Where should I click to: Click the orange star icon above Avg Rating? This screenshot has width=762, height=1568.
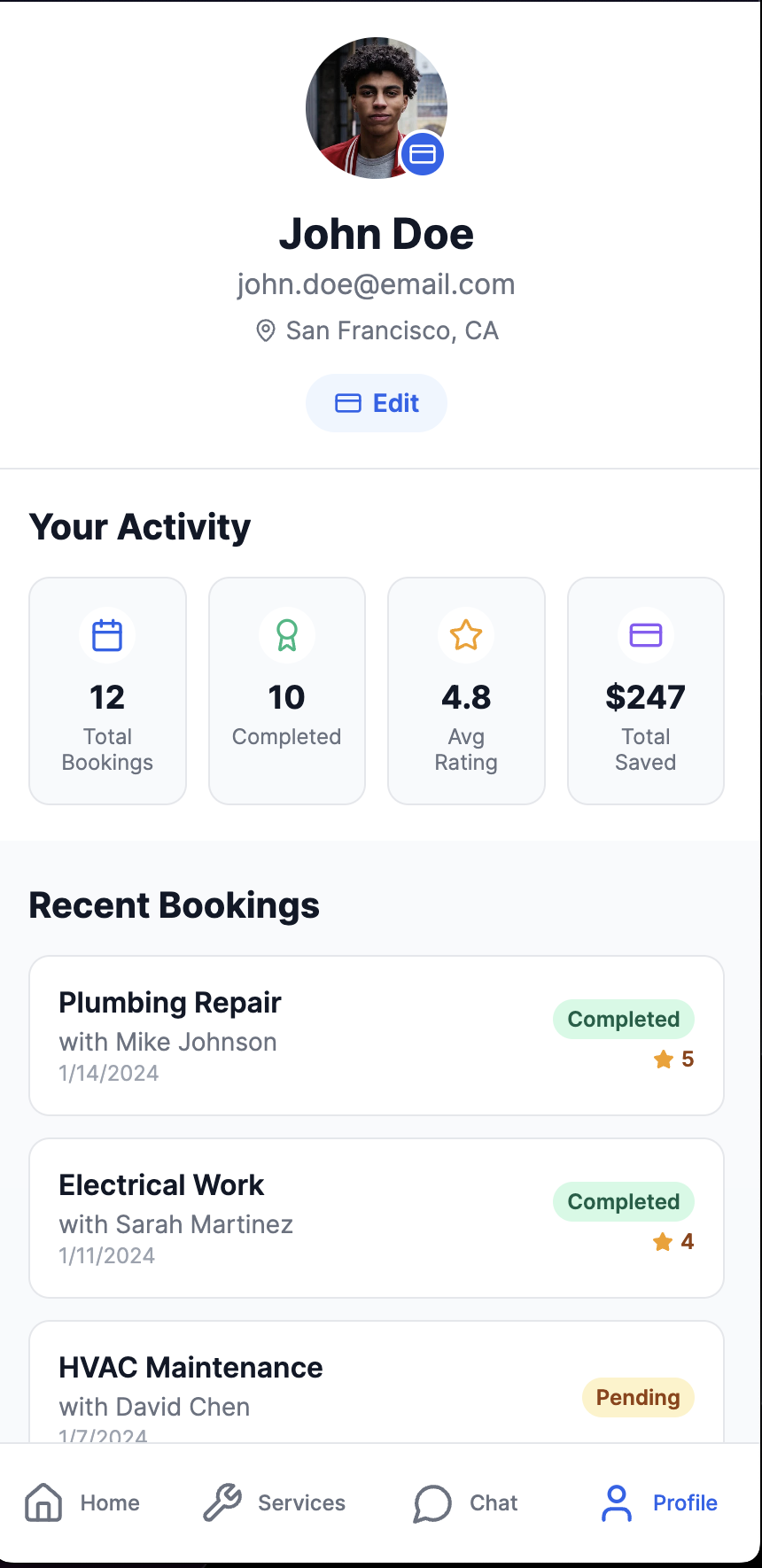[466, 635]
